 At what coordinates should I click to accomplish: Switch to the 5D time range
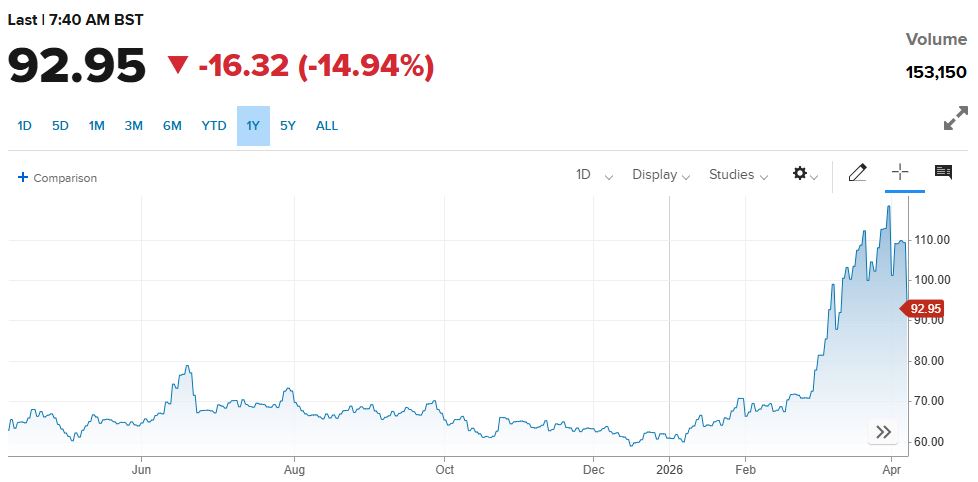pos(60,126)
